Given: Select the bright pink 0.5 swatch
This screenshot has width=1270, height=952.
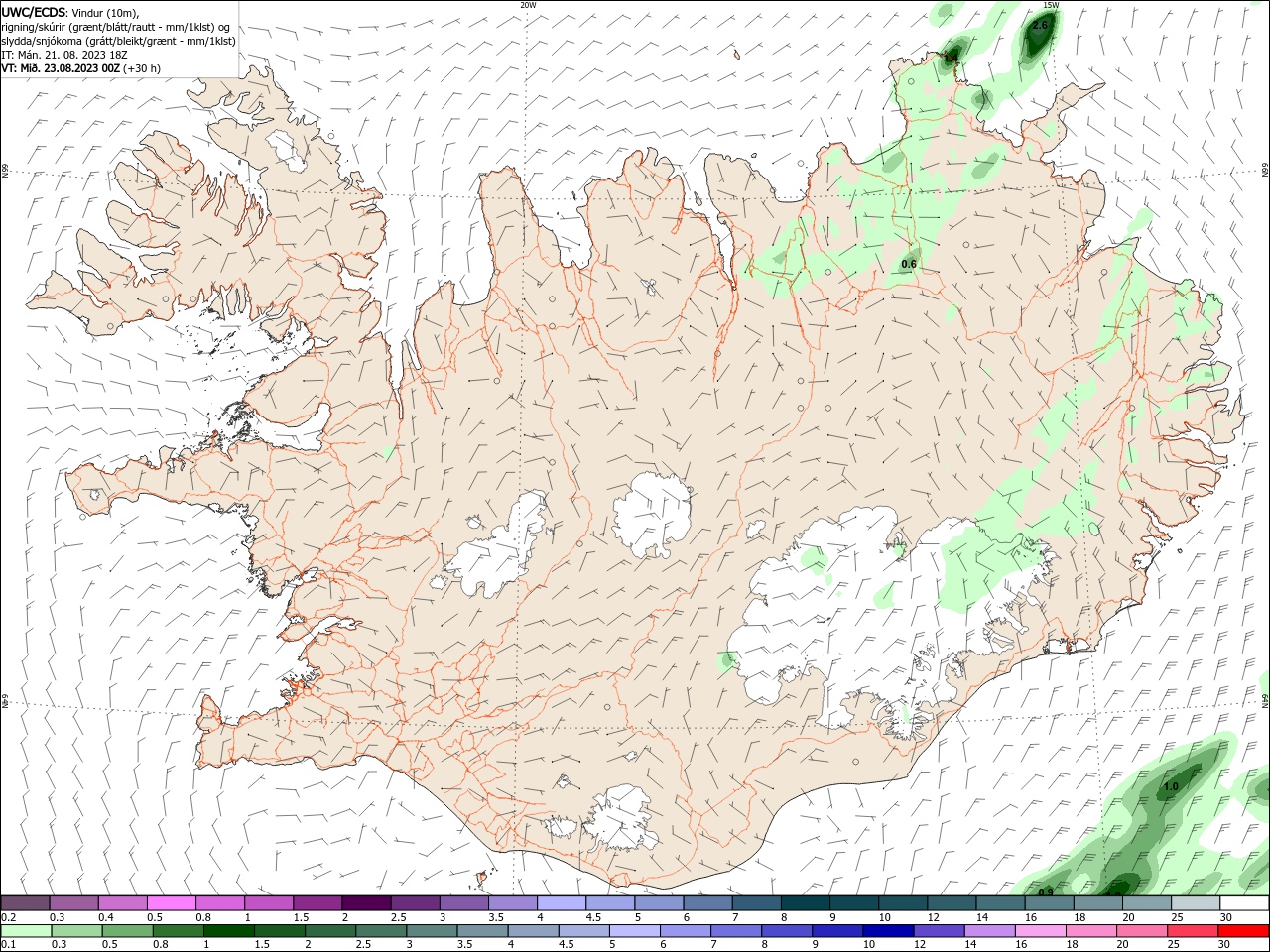Looking at the screenshot, I should 170,902.
